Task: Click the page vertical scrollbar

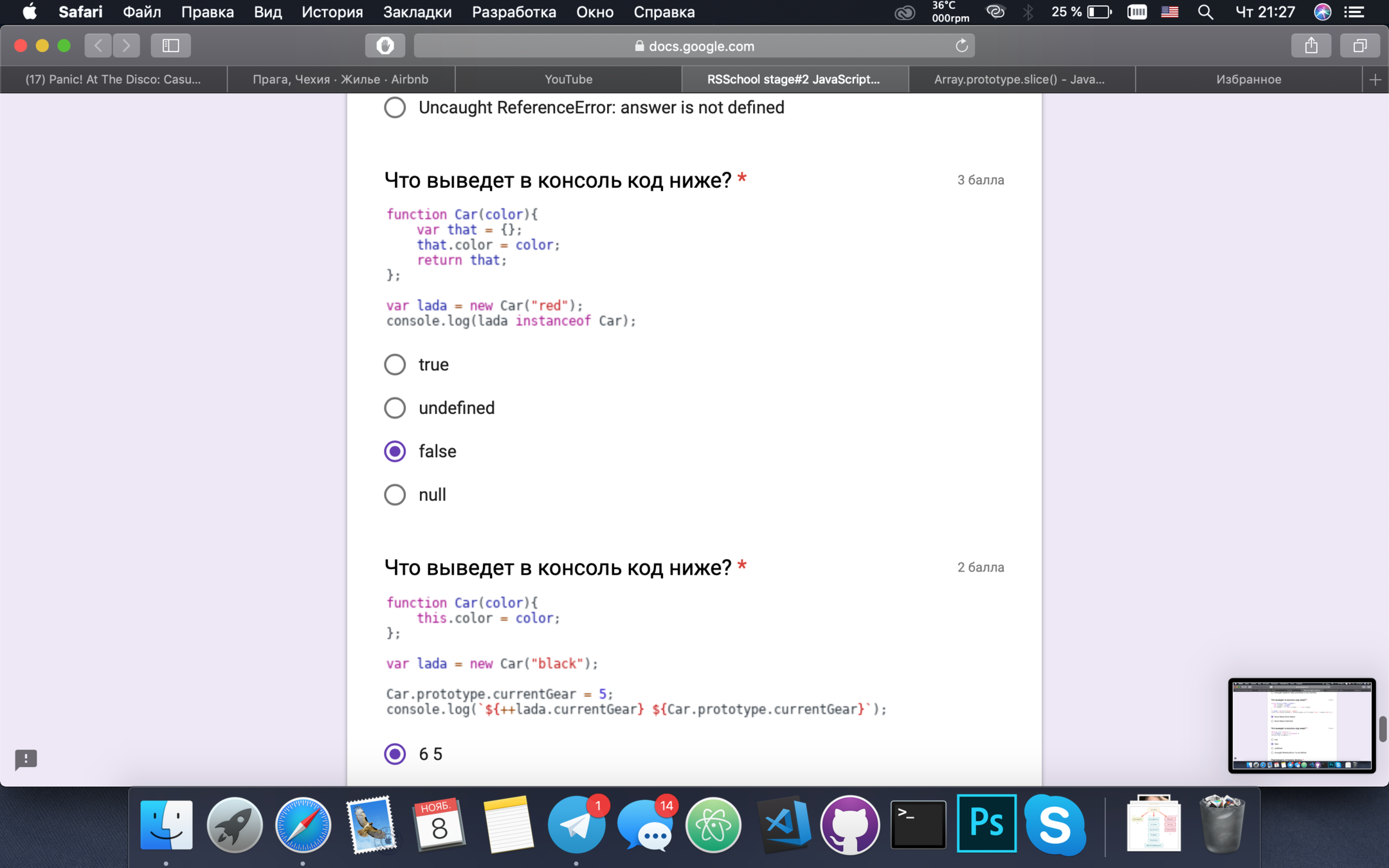Action: [1382, 729]
